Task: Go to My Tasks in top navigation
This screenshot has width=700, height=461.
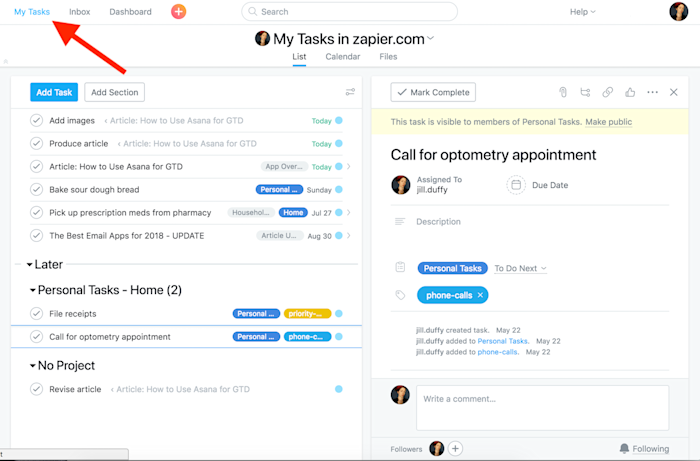Action: click(x=32, y=12)
